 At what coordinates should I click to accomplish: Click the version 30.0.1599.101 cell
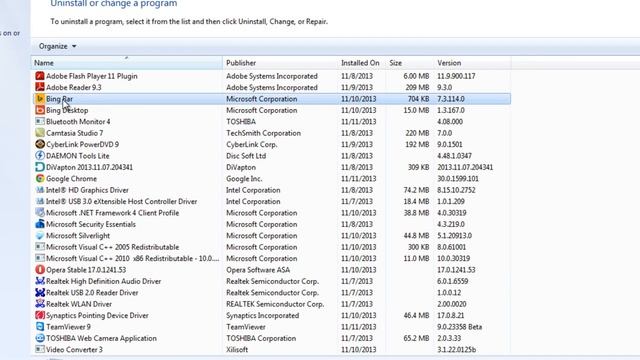pyautogui.click(x=458, y=179)
